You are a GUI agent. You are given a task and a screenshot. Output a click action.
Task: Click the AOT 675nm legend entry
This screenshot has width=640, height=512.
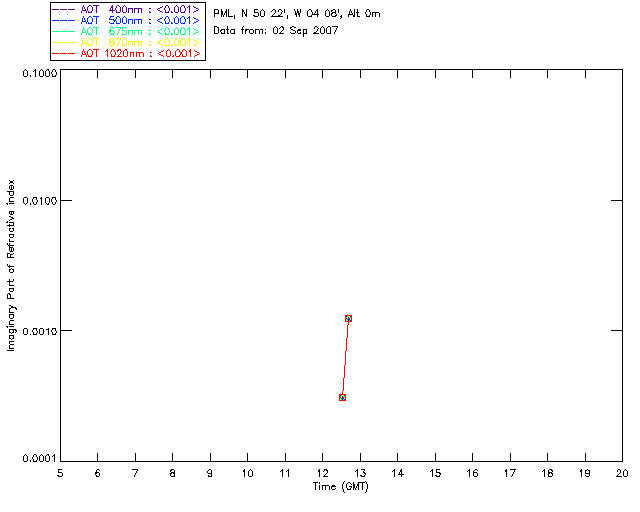[126, 31]
